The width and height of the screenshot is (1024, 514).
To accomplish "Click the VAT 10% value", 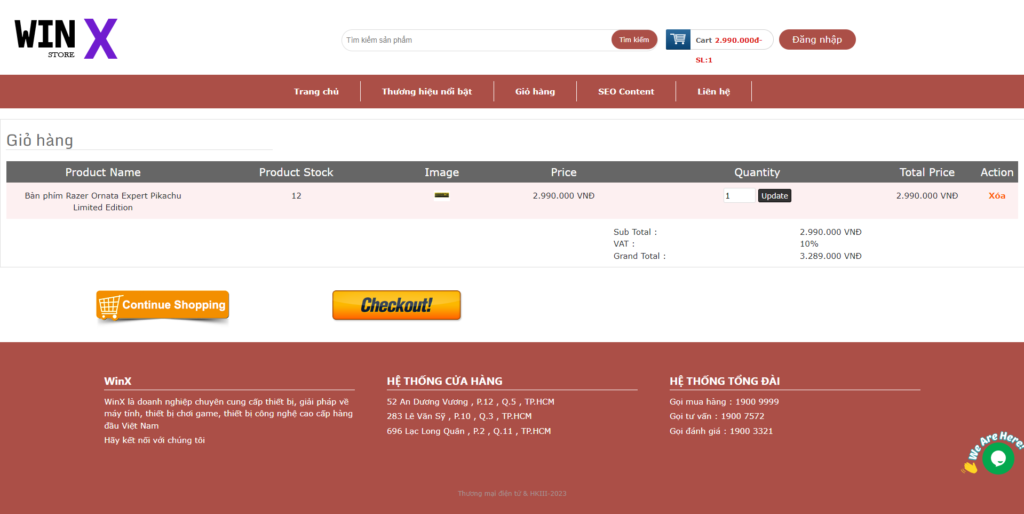I will (x=808, y=244).
